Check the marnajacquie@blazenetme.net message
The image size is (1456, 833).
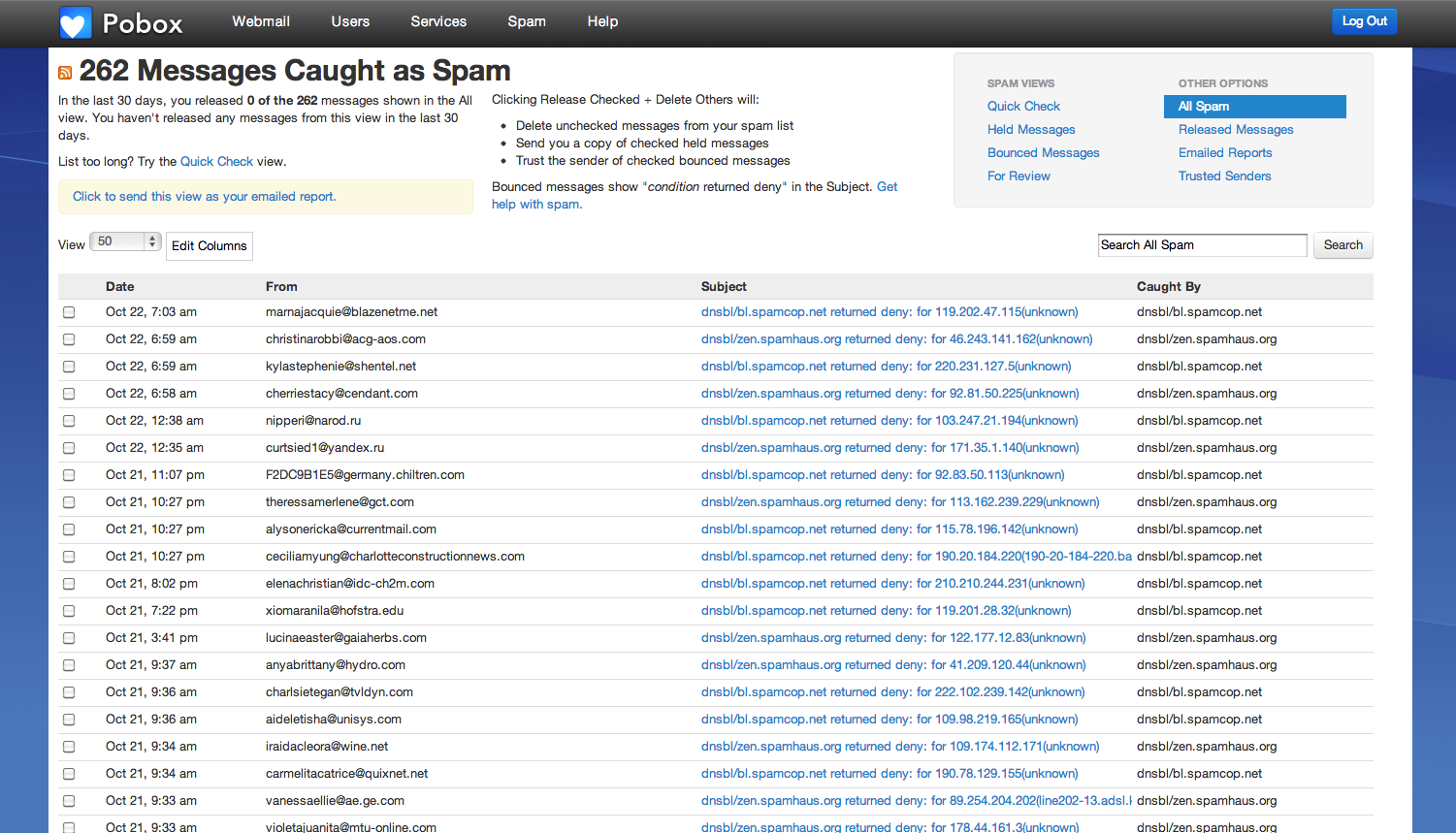point(69,312)
